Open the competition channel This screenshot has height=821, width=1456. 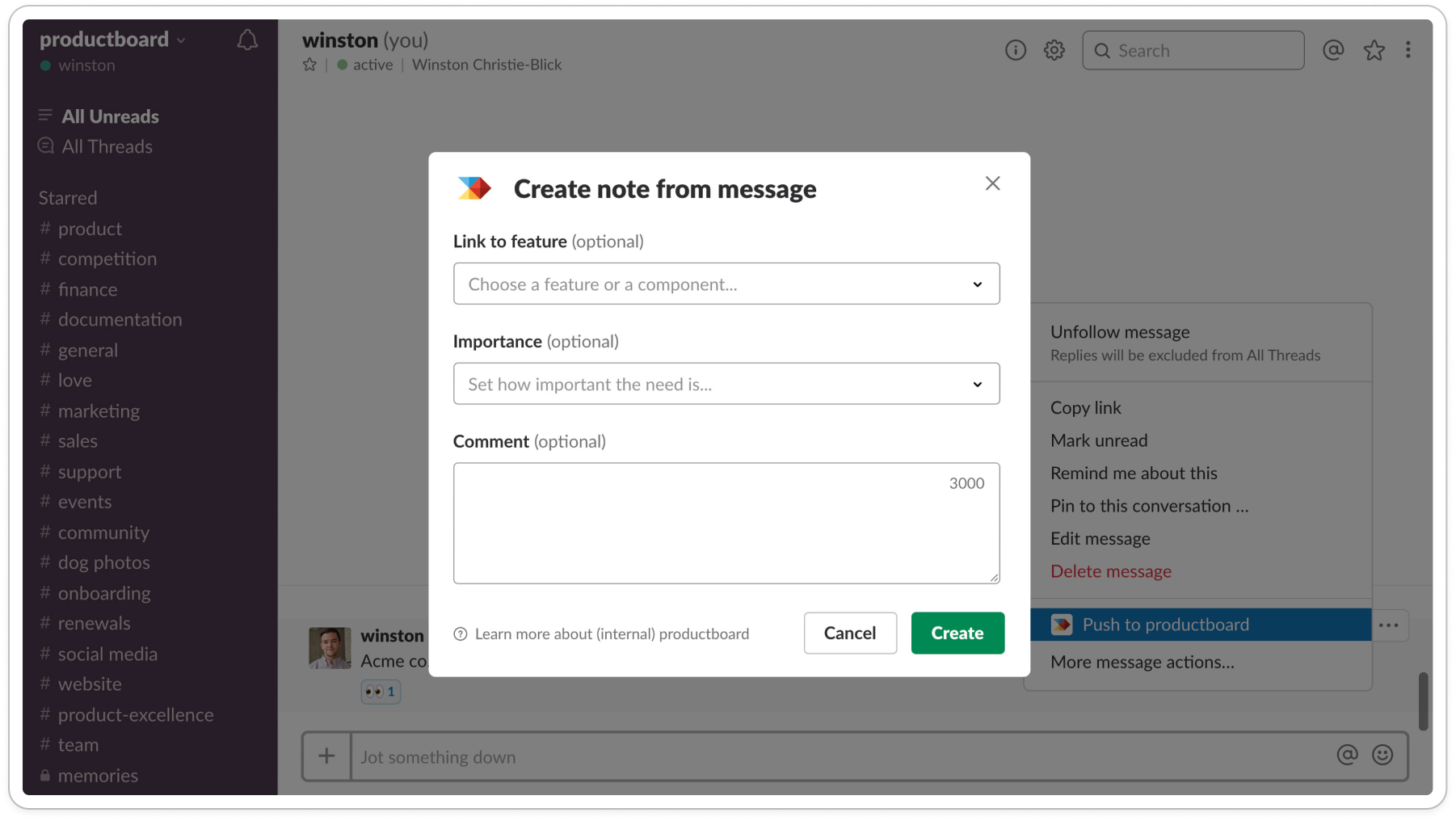click(98, 259)
